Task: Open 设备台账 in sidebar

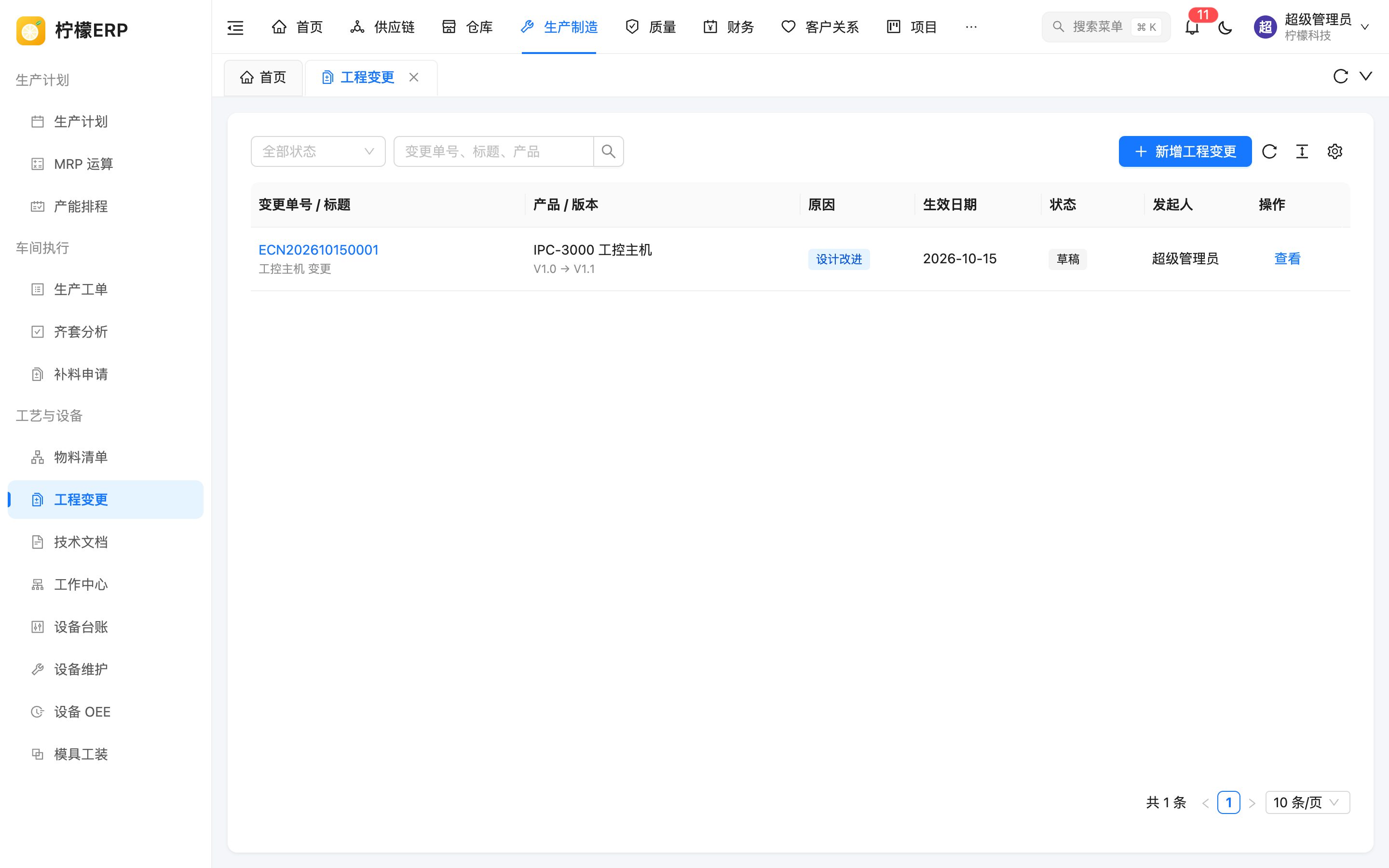Action: tap(106, 627)
